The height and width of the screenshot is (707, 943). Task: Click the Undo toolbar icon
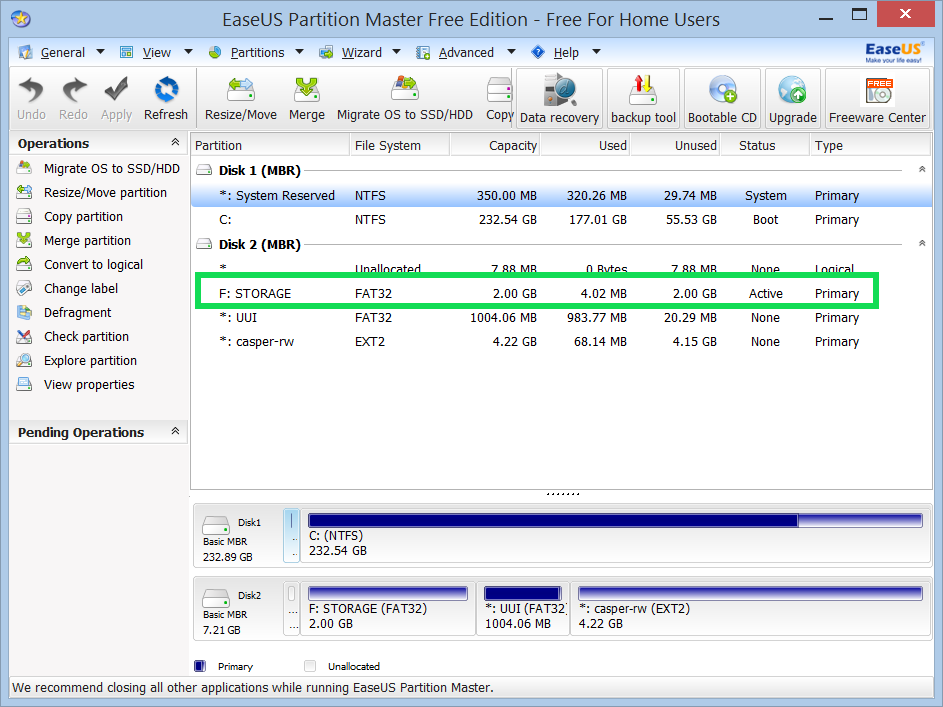[x=31, y=99]
